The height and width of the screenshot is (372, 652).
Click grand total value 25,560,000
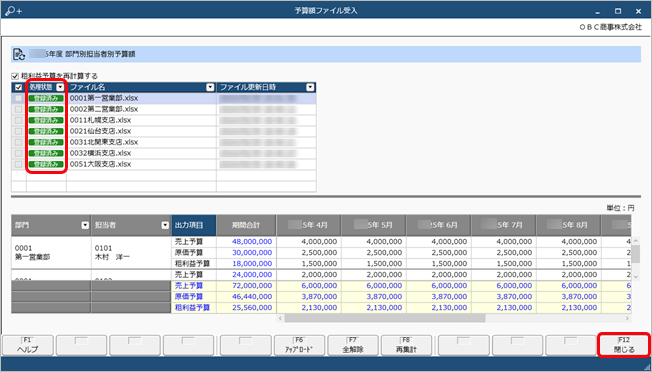(x=252, y=308)
